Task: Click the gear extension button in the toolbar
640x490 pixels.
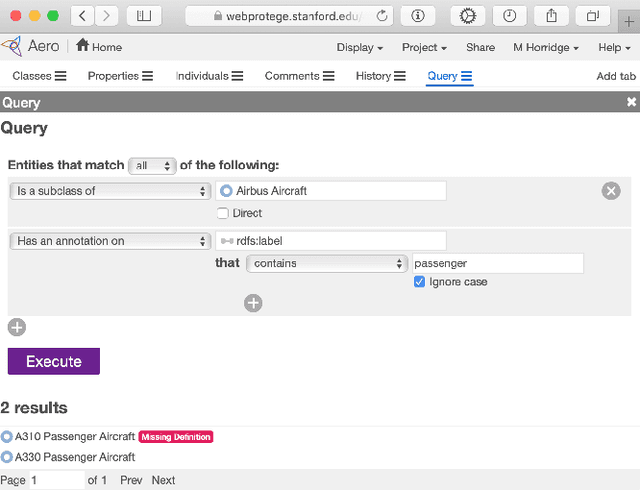Action: [467, 16]
